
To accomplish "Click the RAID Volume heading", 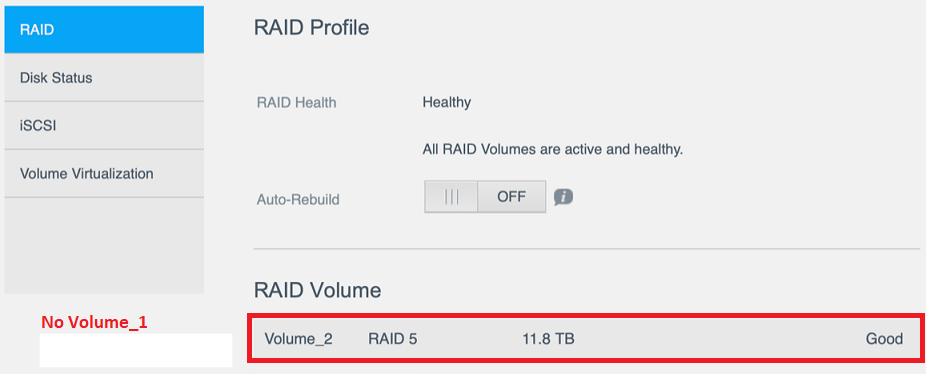I will click(x=317, y=290).
